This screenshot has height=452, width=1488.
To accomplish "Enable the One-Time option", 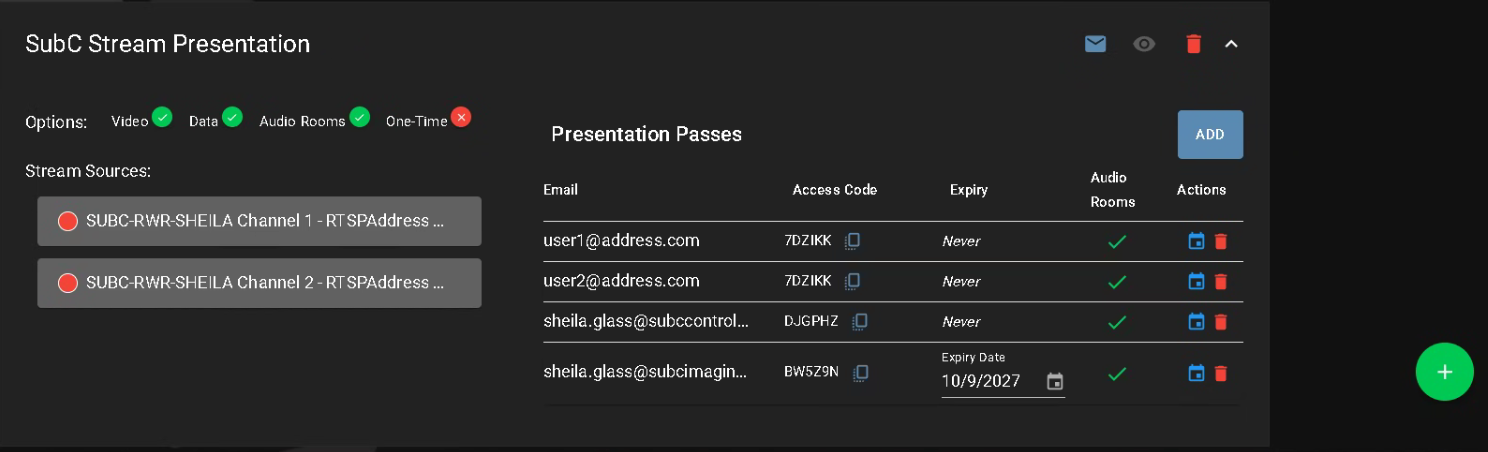I will click(x=460, y=117).
